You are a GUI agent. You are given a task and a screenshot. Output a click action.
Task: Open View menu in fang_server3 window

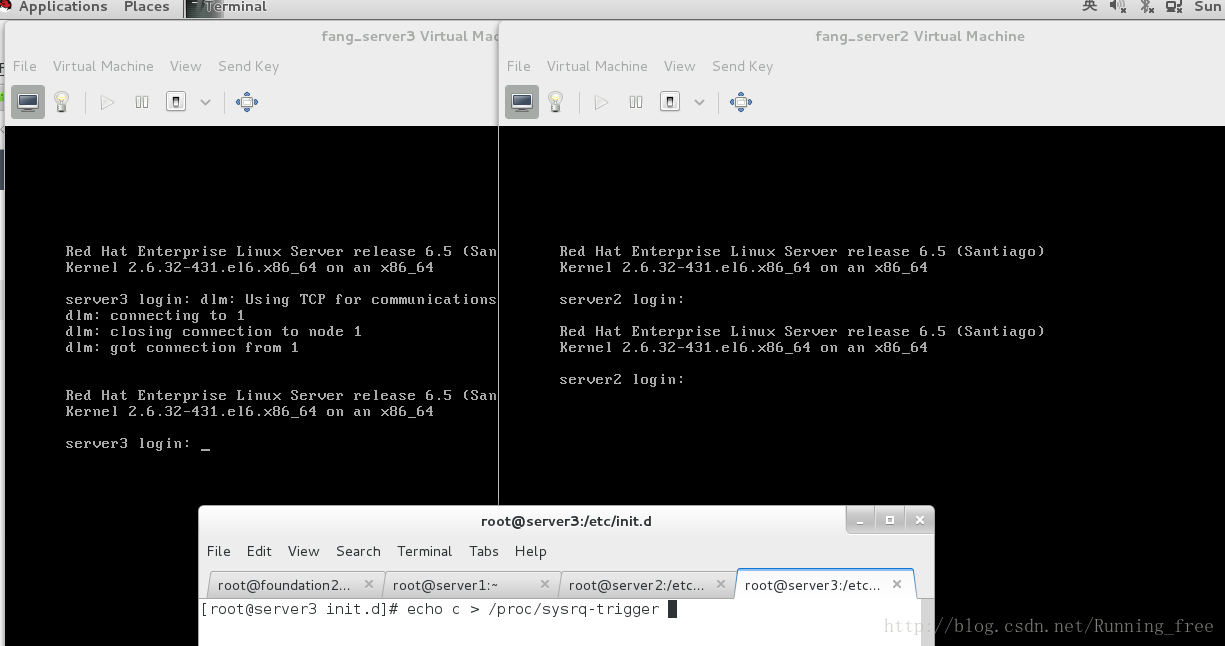point(186,66)
